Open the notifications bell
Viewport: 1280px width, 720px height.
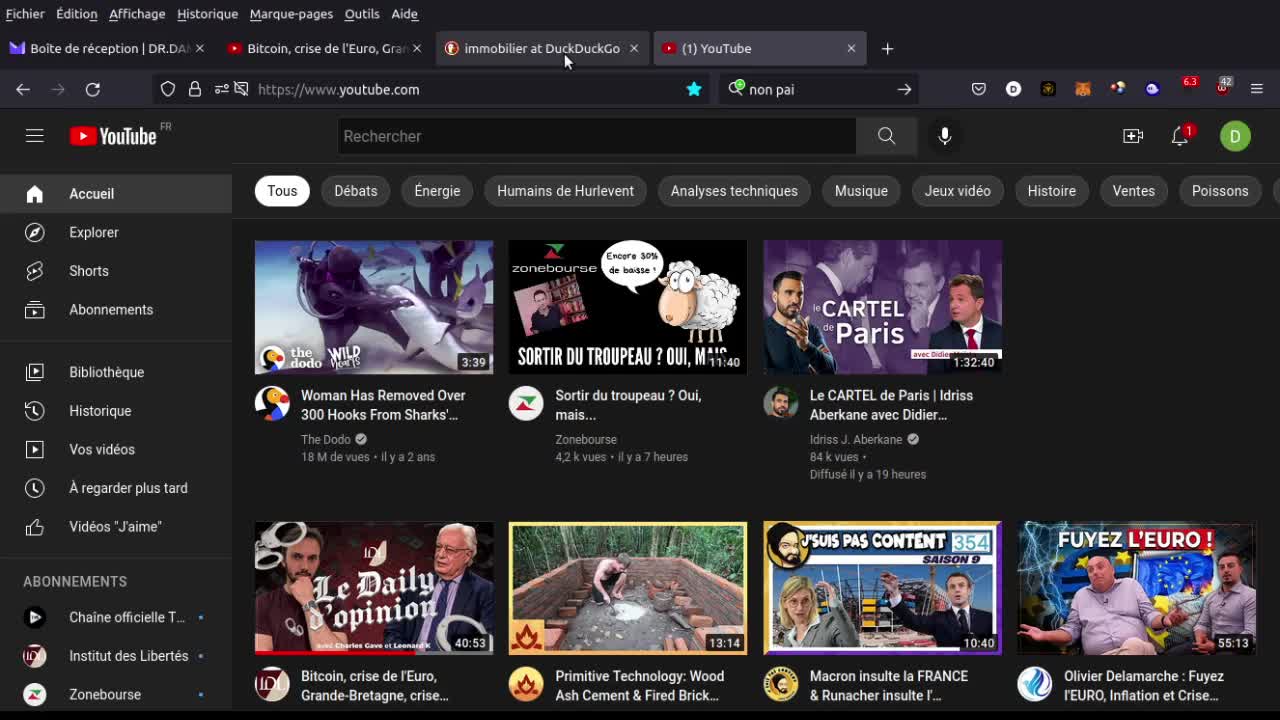[1180, 136]
